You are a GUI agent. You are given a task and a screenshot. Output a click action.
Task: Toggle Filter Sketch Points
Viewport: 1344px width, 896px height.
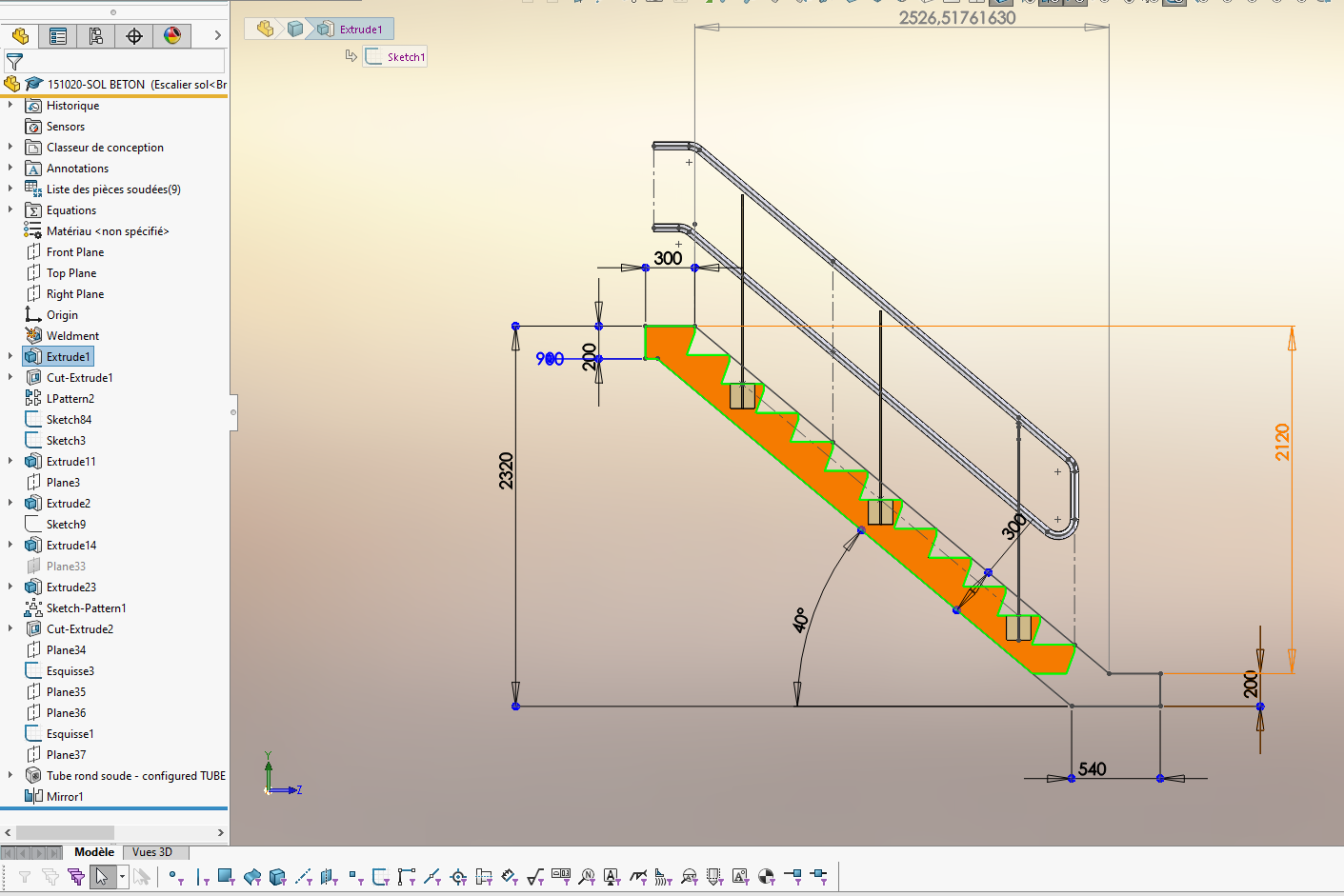[355, 877]
